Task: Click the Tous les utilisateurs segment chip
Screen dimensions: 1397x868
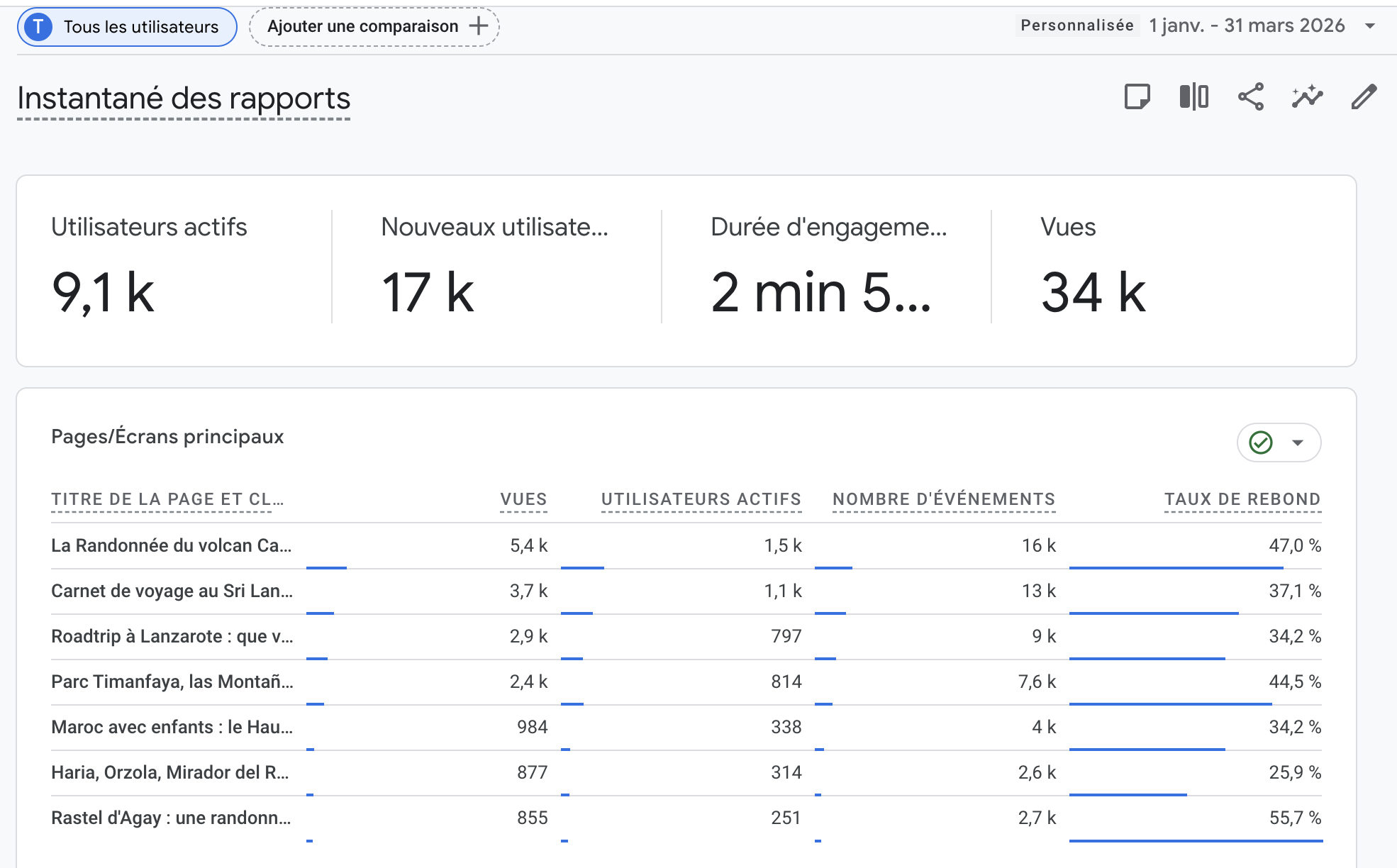Action: point(140,27)
